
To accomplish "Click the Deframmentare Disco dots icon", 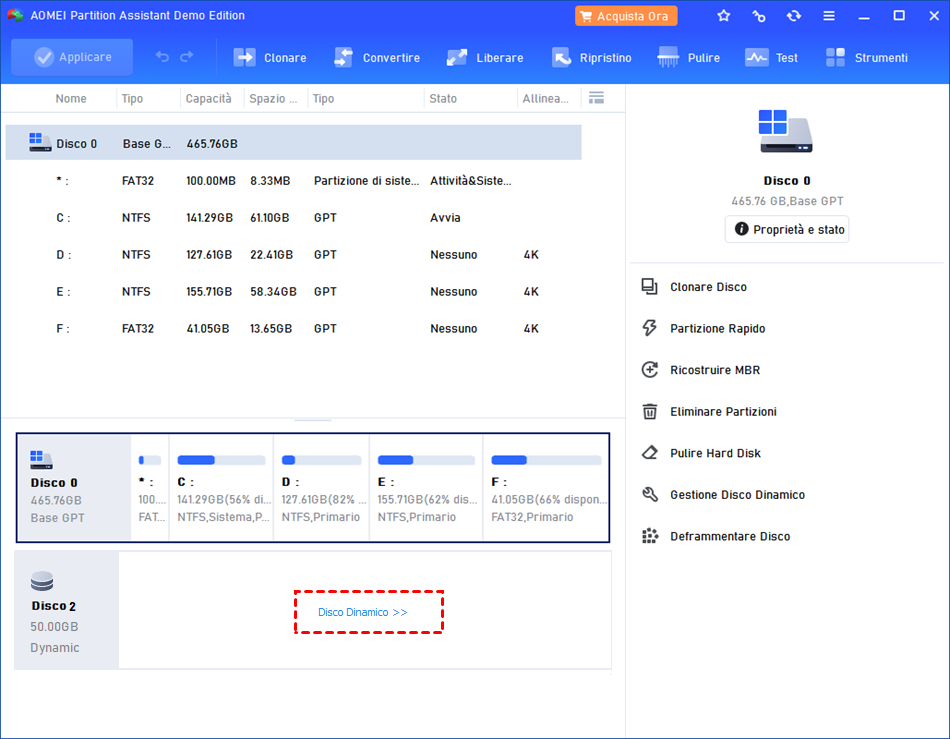I will coord(649,536).
